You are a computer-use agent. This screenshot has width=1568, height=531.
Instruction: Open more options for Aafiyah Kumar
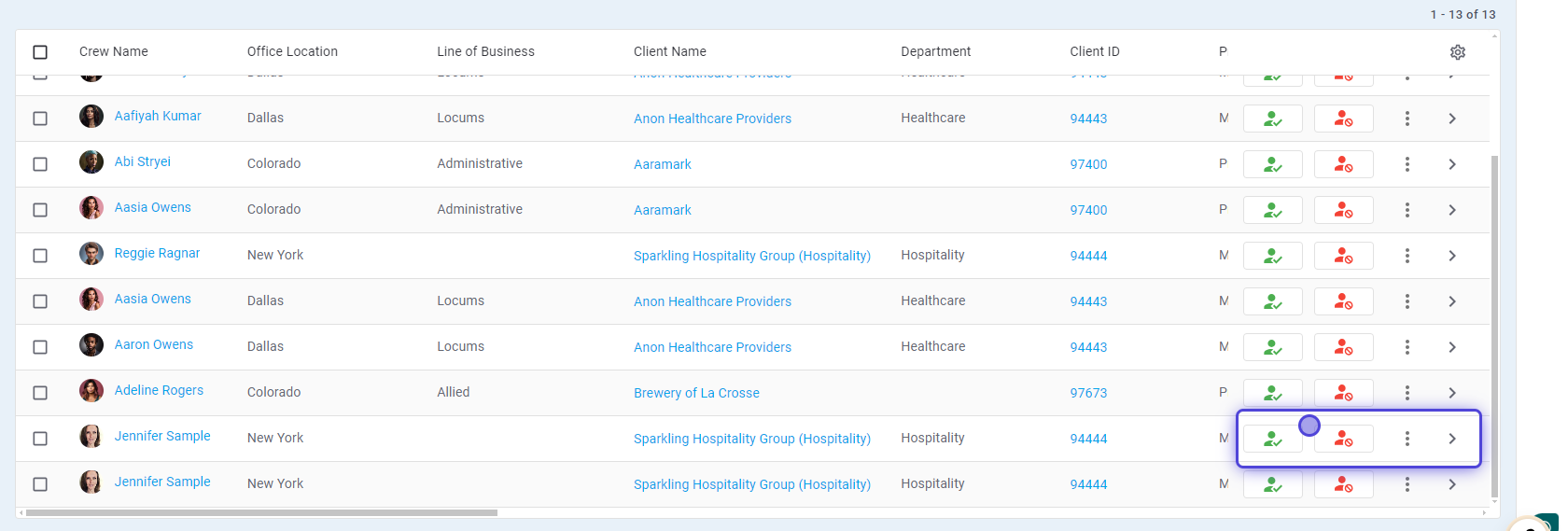tap(1407, 119)
